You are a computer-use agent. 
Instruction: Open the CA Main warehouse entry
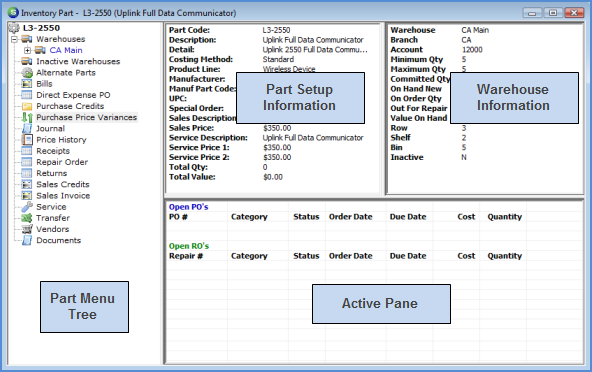(66, 50)
